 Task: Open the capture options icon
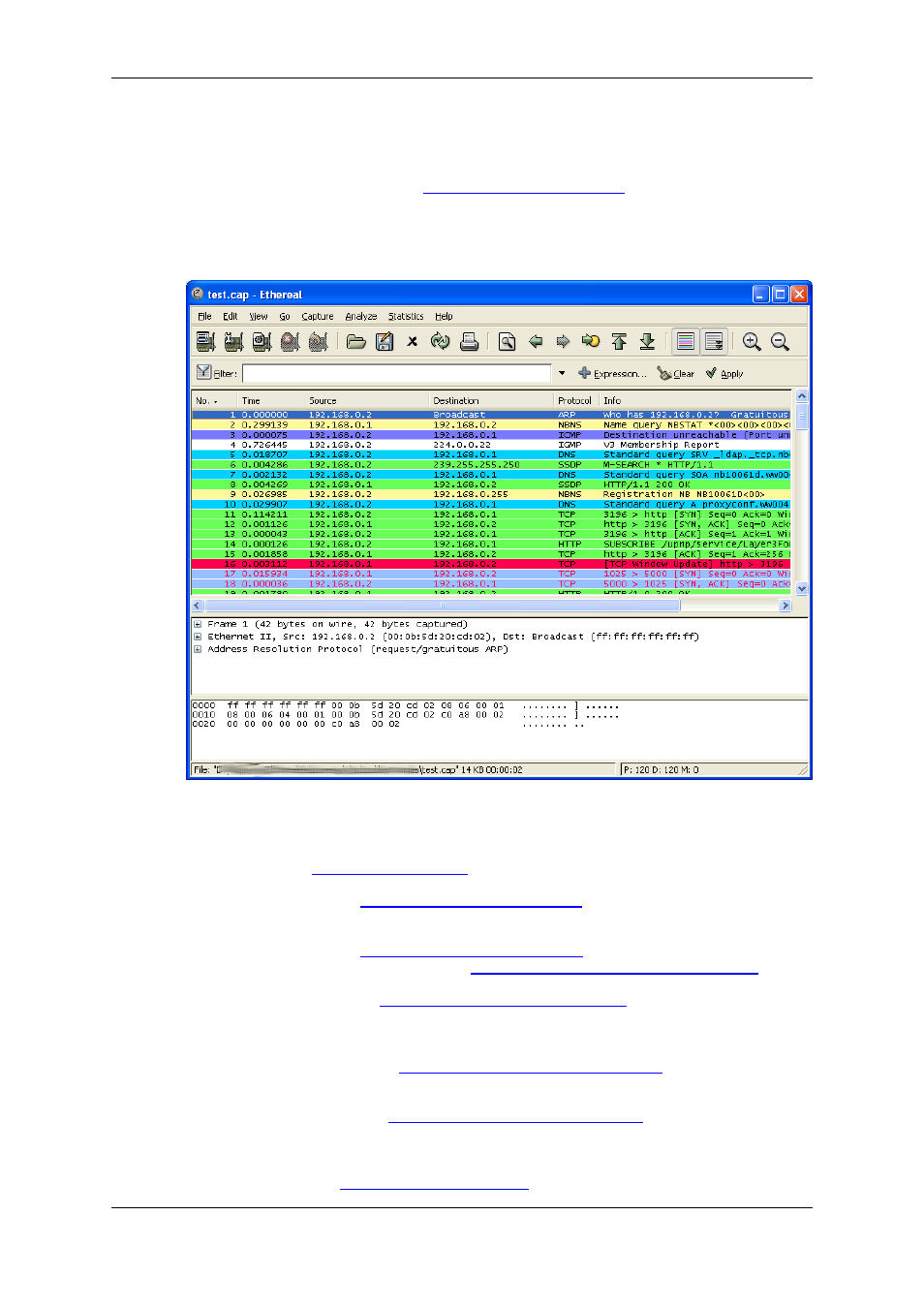click(x=233, y=341)
